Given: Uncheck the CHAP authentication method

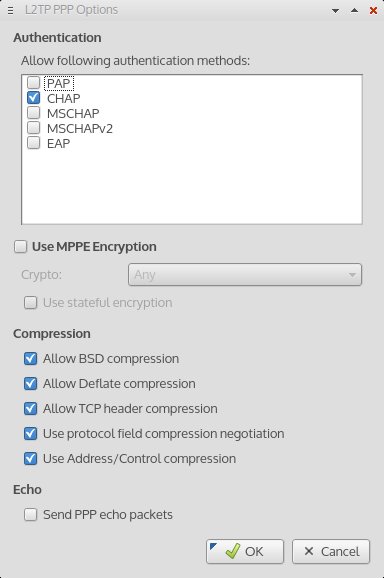Looking at the screenshot, I should (34, 98).
